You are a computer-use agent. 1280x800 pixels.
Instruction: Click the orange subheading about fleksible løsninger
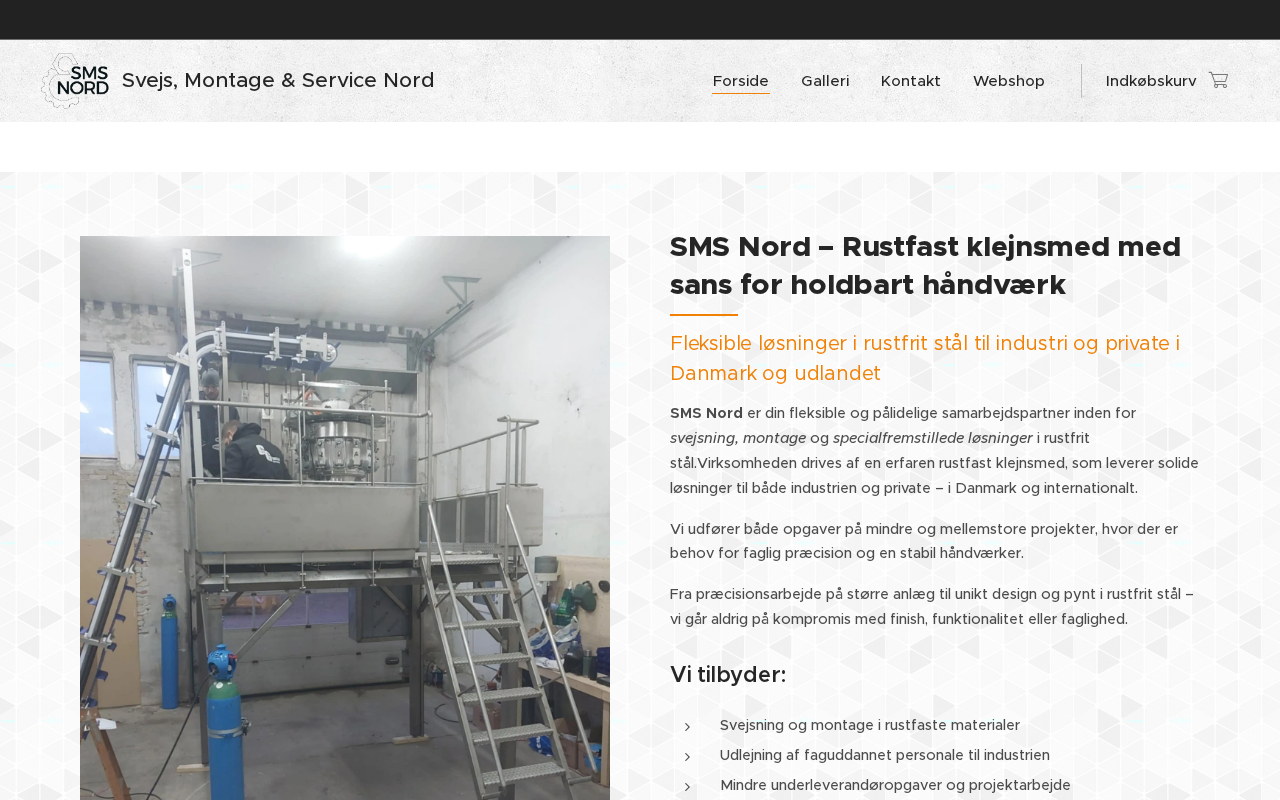click(x=925, y=359)
